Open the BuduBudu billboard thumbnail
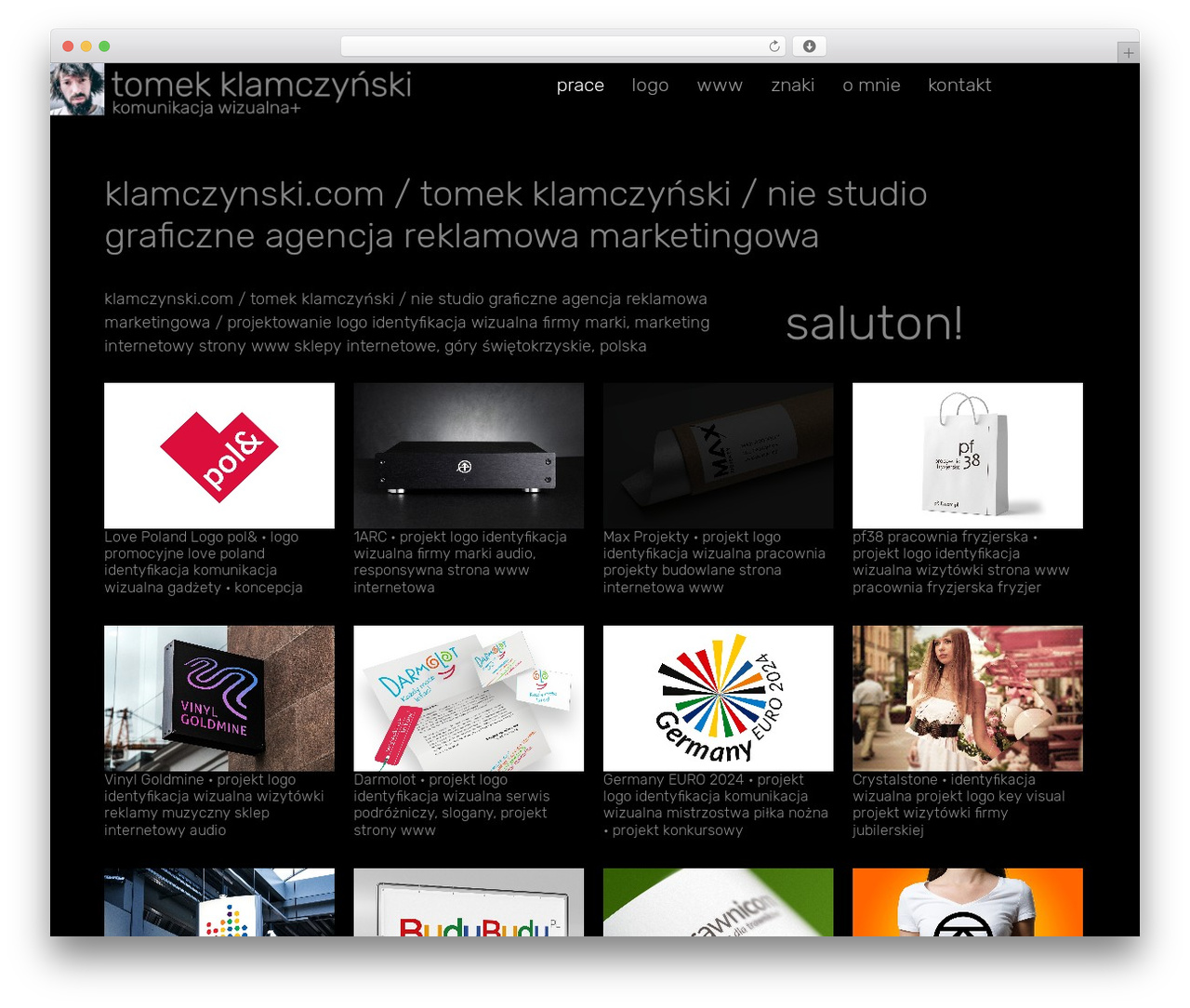Screen dimensions: 1190x1008 pos(469,902)
